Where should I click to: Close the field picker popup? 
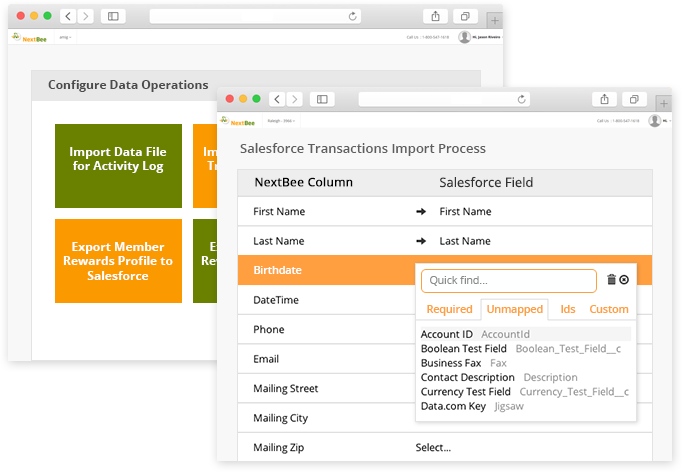click(624, 280)
